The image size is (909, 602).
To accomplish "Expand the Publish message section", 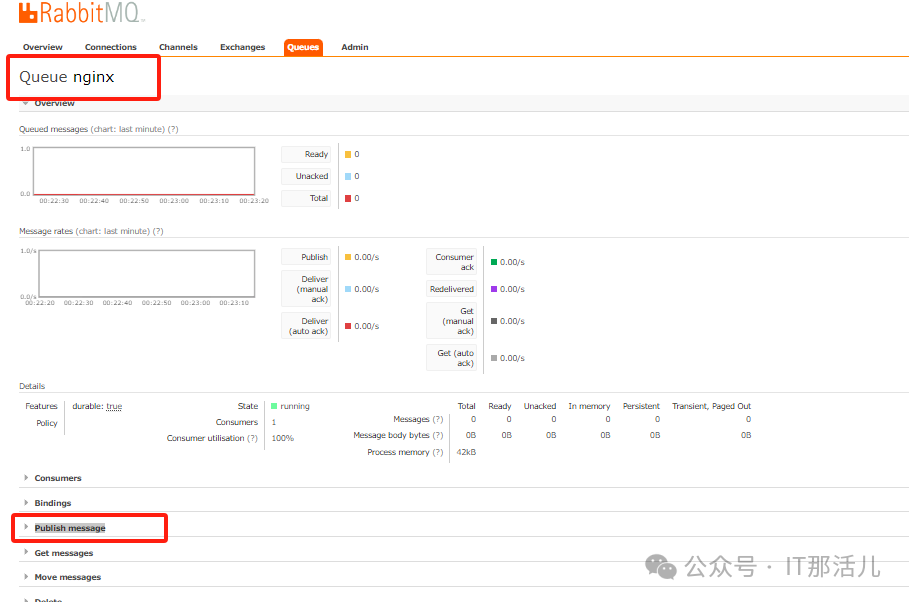I will click(70, 528).
